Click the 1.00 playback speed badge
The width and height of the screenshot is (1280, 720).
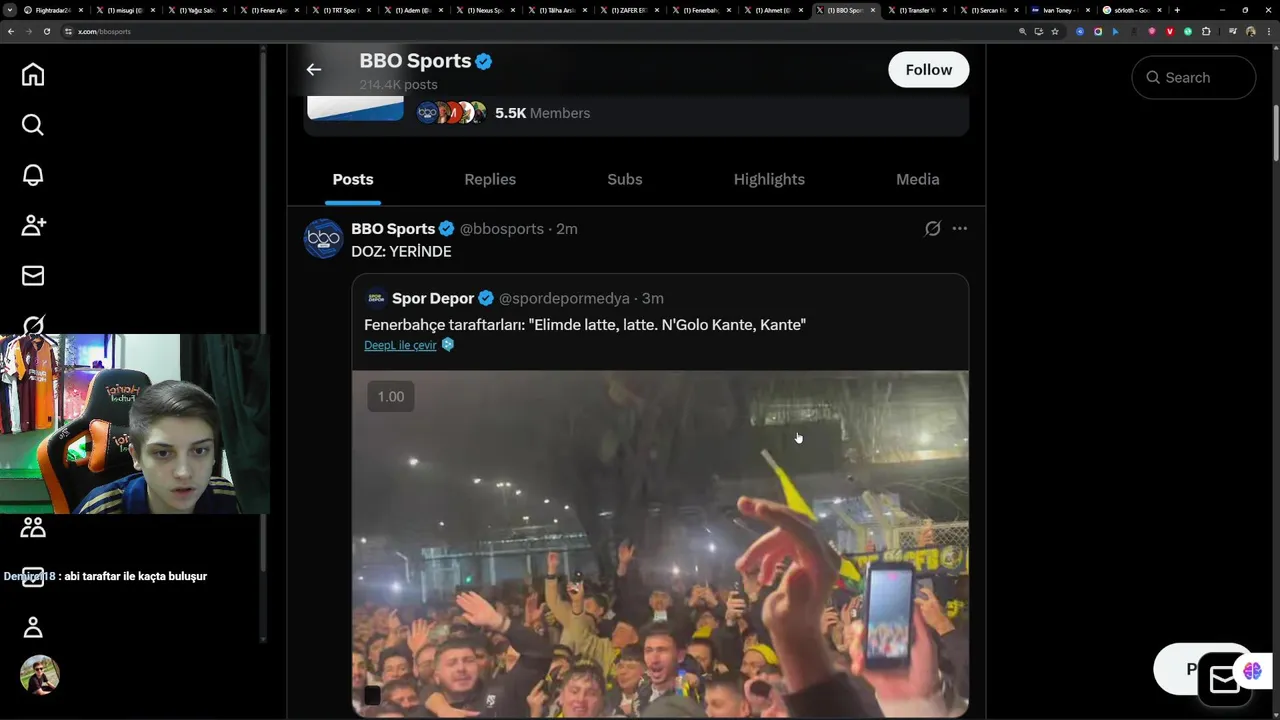coord(391,397)
